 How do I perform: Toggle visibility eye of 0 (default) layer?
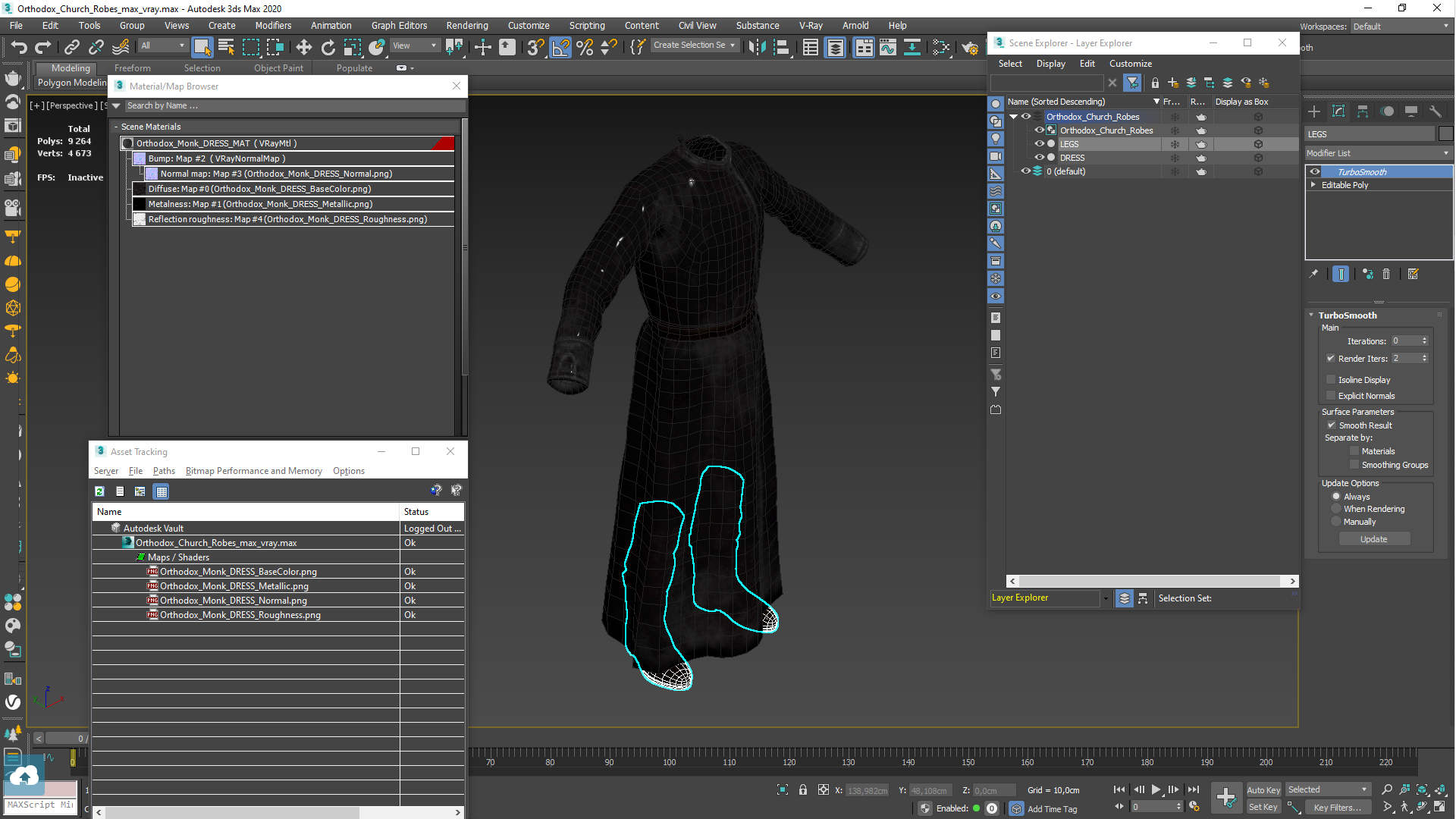tap(1025, 171)
